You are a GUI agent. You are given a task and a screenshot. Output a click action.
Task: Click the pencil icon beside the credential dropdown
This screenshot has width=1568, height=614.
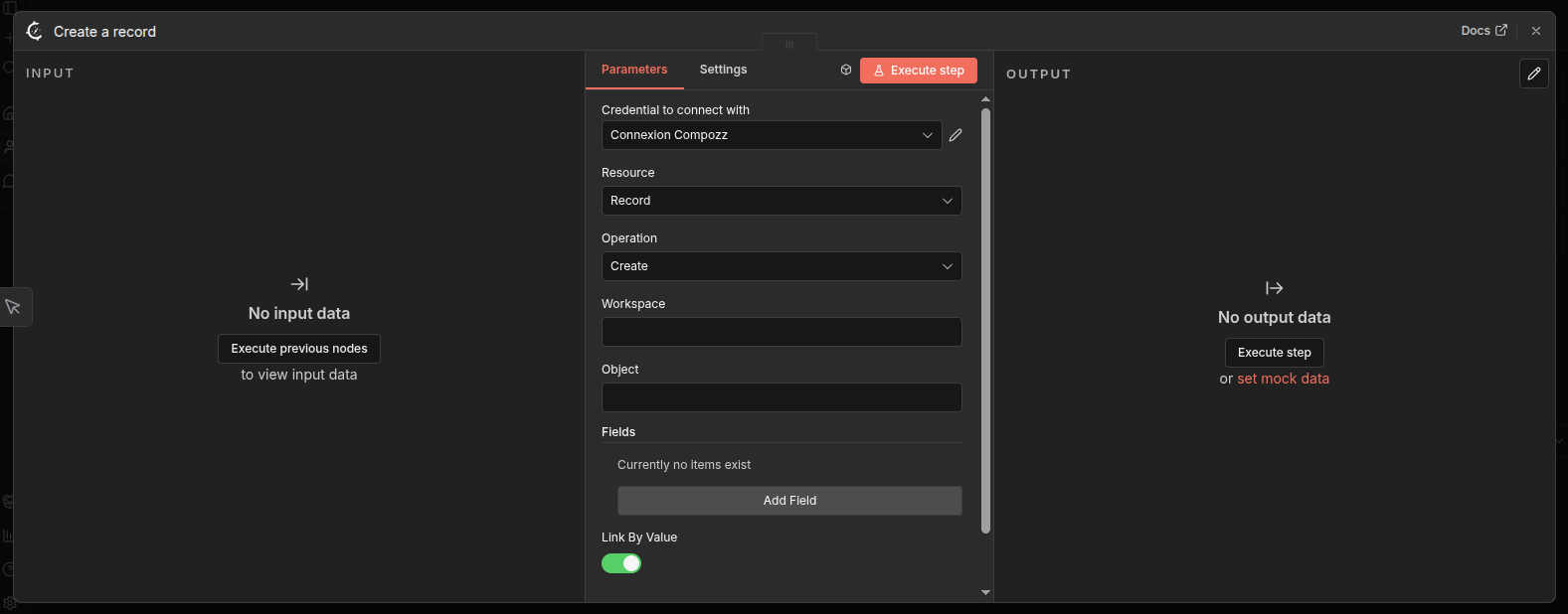click(x=956, y=135)
